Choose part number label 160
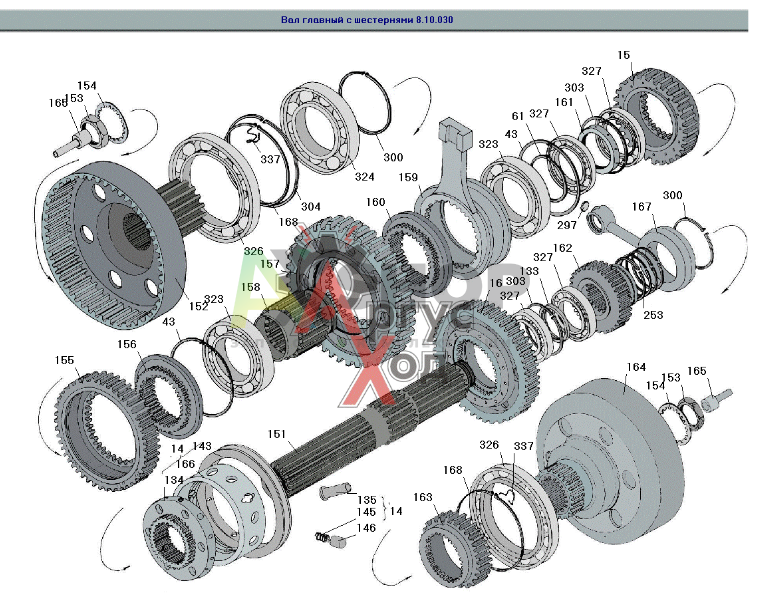The image size is (761, 598). click(x=374, y=202)
